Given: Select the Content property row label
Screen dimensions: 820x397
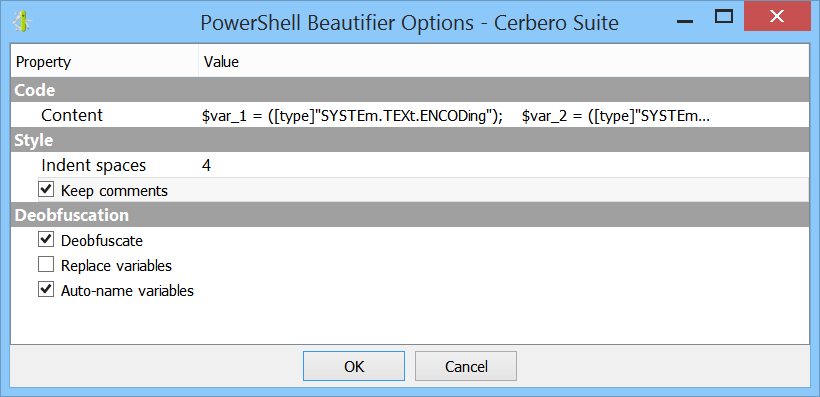Looking at the screenshot, I should (x=72, y=116).
